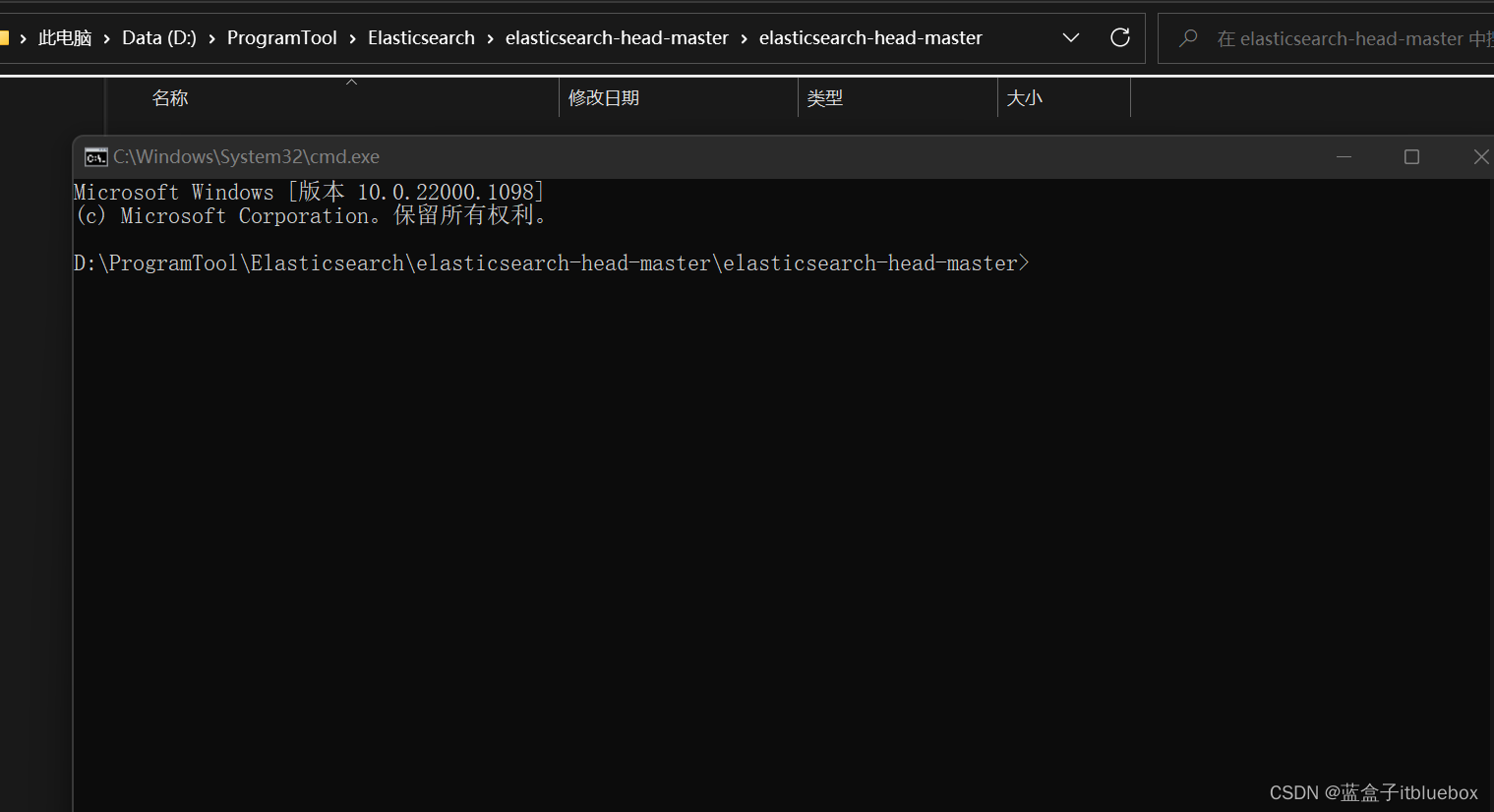Screen dimensions: 1494x812
Task: Sort files by 修改日期 column
Action: pyautogui.click(x=604, y=98)
